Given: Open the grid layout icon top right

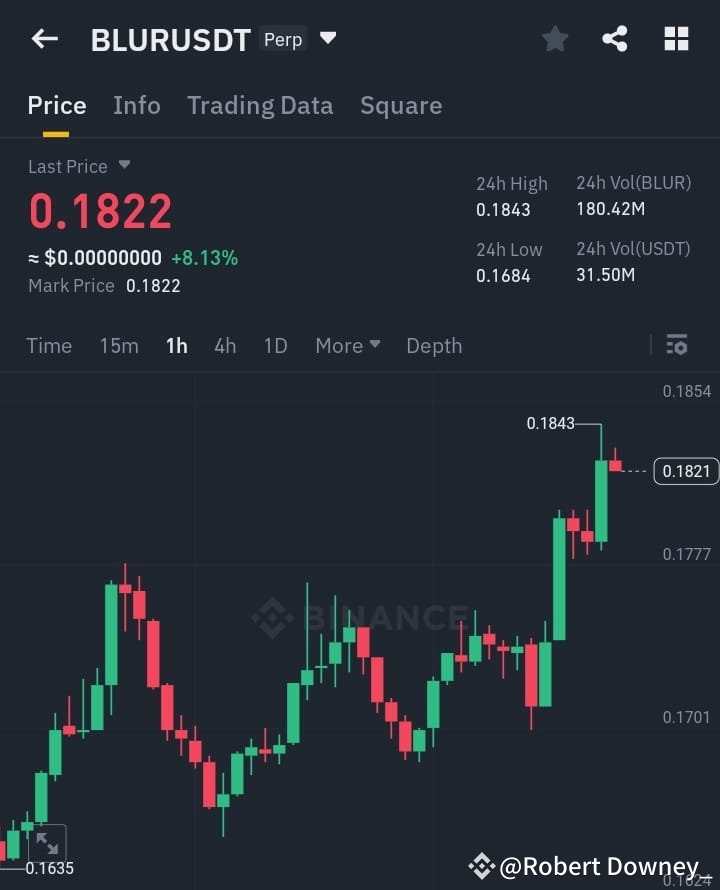Looking at the screenshot, I should coord(676,38).
